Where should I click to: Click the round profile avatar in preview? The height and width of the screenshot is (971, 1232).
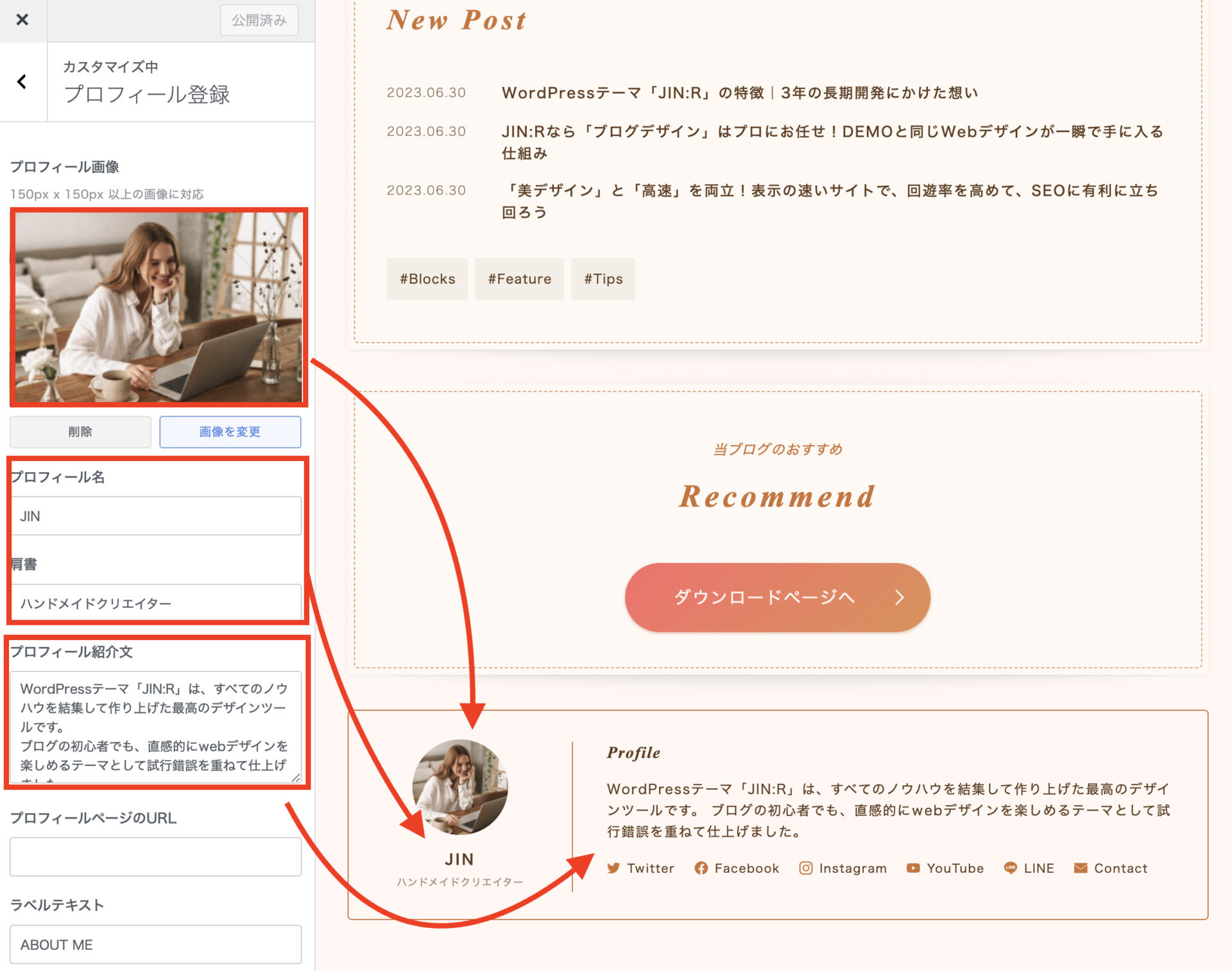point(460,787)
